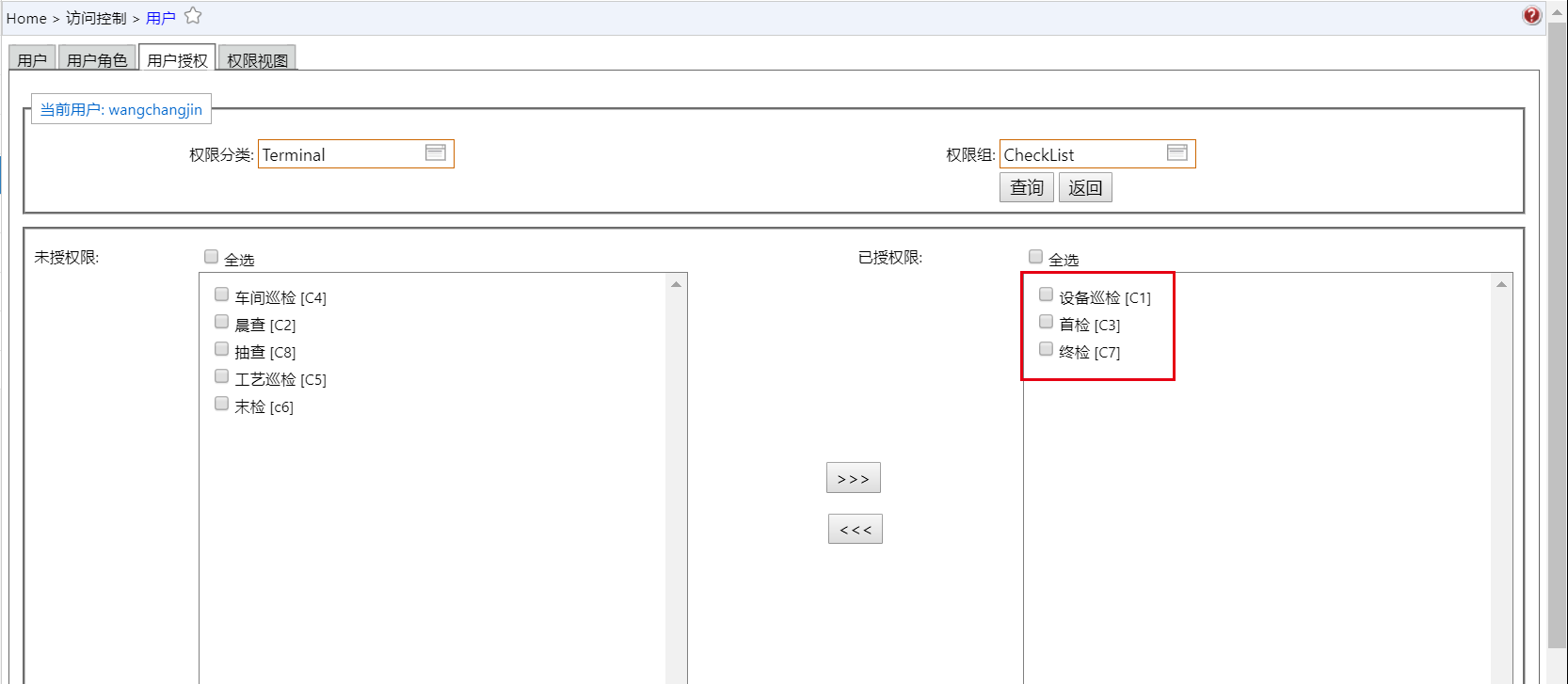Tick the 晨查 [C2] checkbox
Viewport: 1568px width, 684px height.
(x=221, y=322)
